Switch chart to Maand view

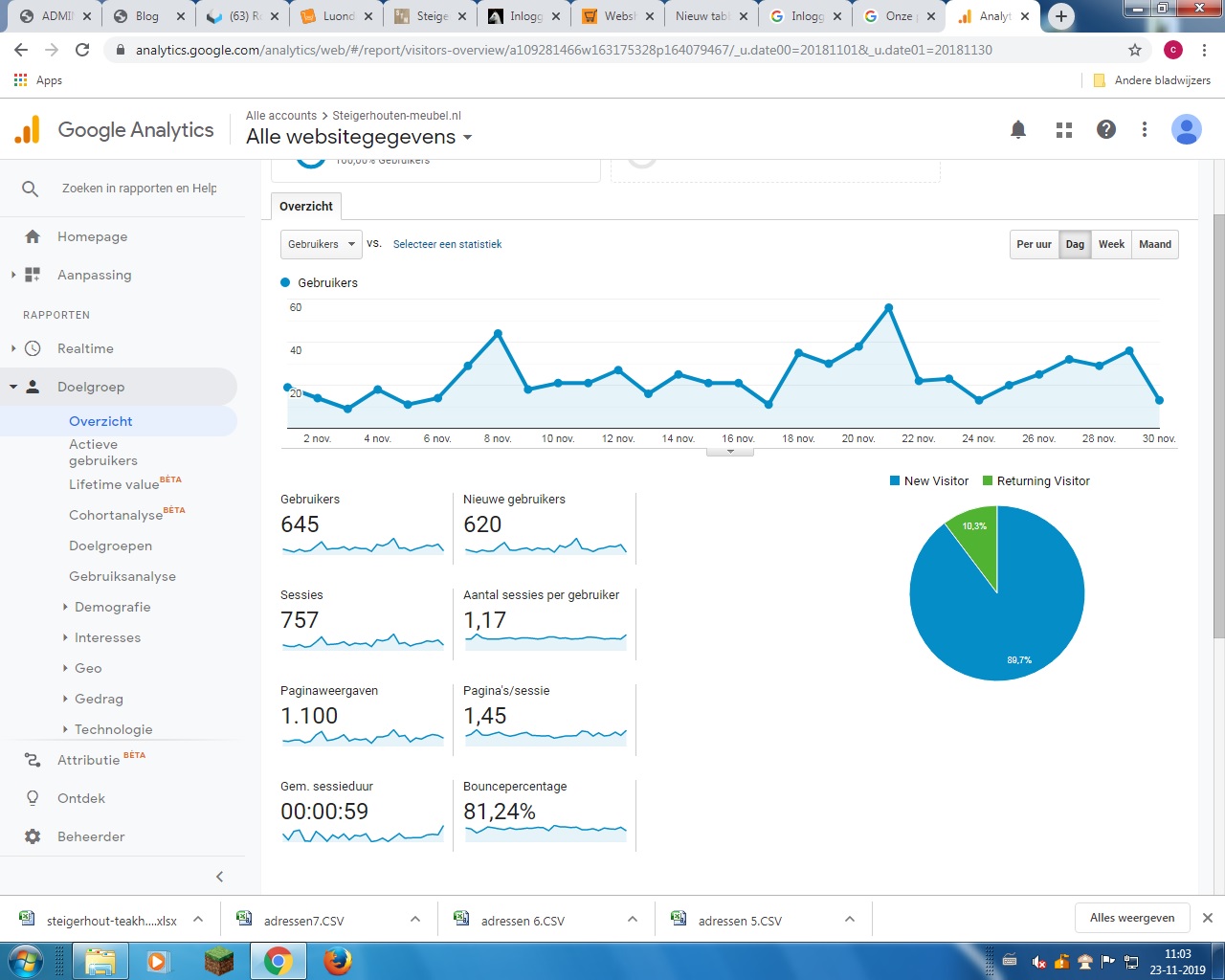pyautogui.click(x=1155, y=244)
